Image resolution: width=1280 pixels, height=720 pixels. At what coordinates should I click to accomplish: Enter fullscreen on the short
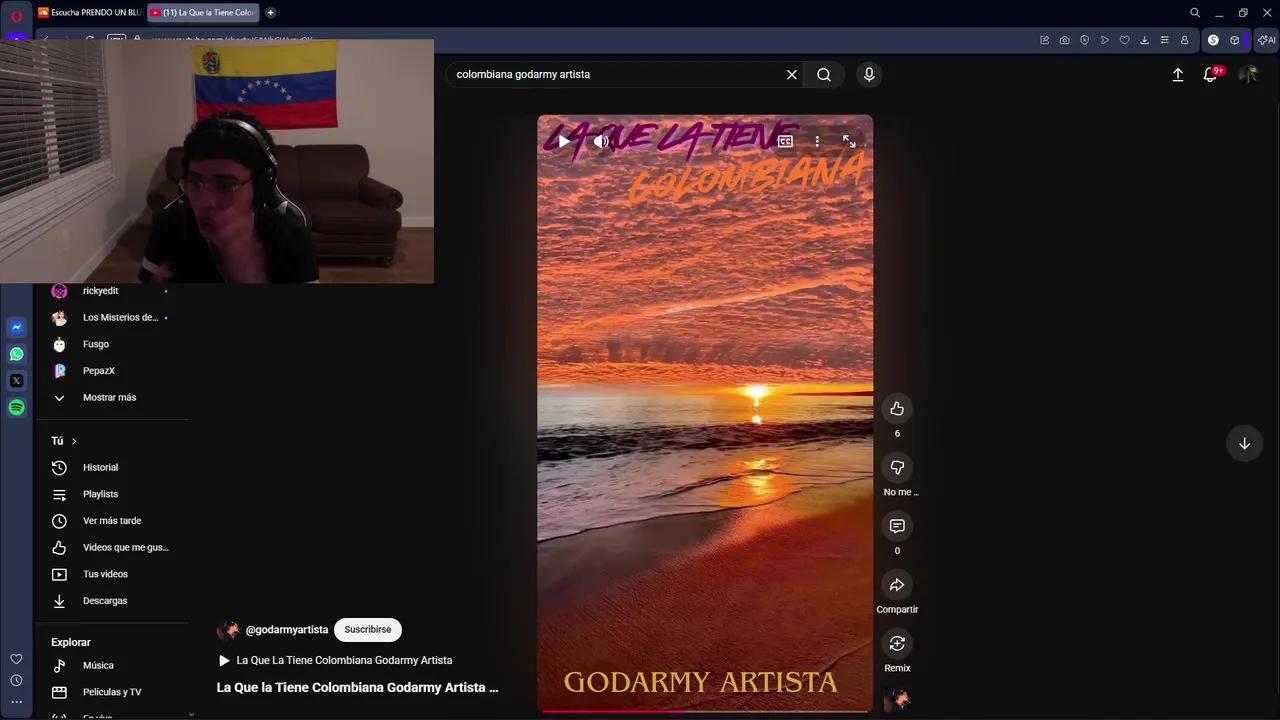pyautogui.click(x=849, y=142)
